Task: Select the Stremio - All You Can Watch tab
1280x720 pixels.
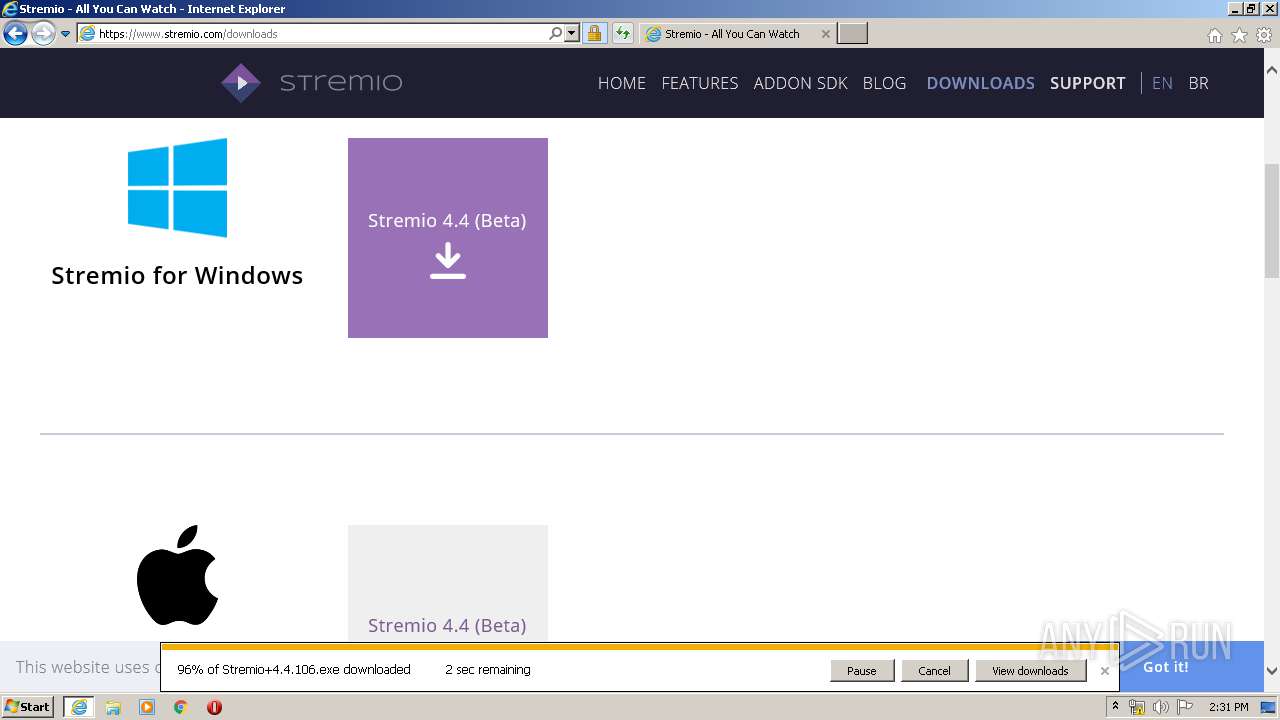Action: [737, 34]
